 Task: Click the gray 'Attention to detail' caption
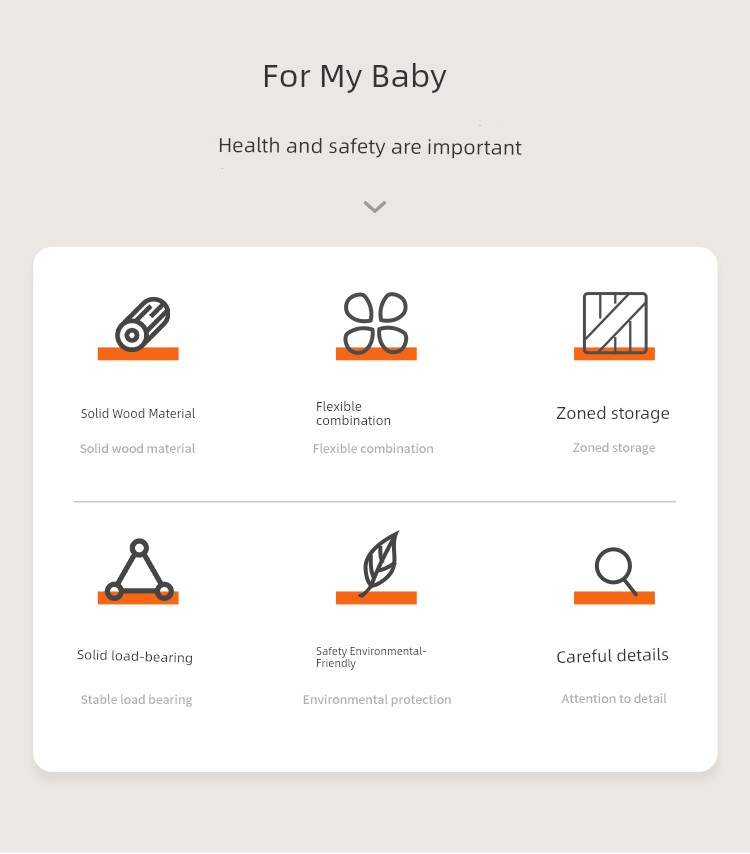point(614,698)
